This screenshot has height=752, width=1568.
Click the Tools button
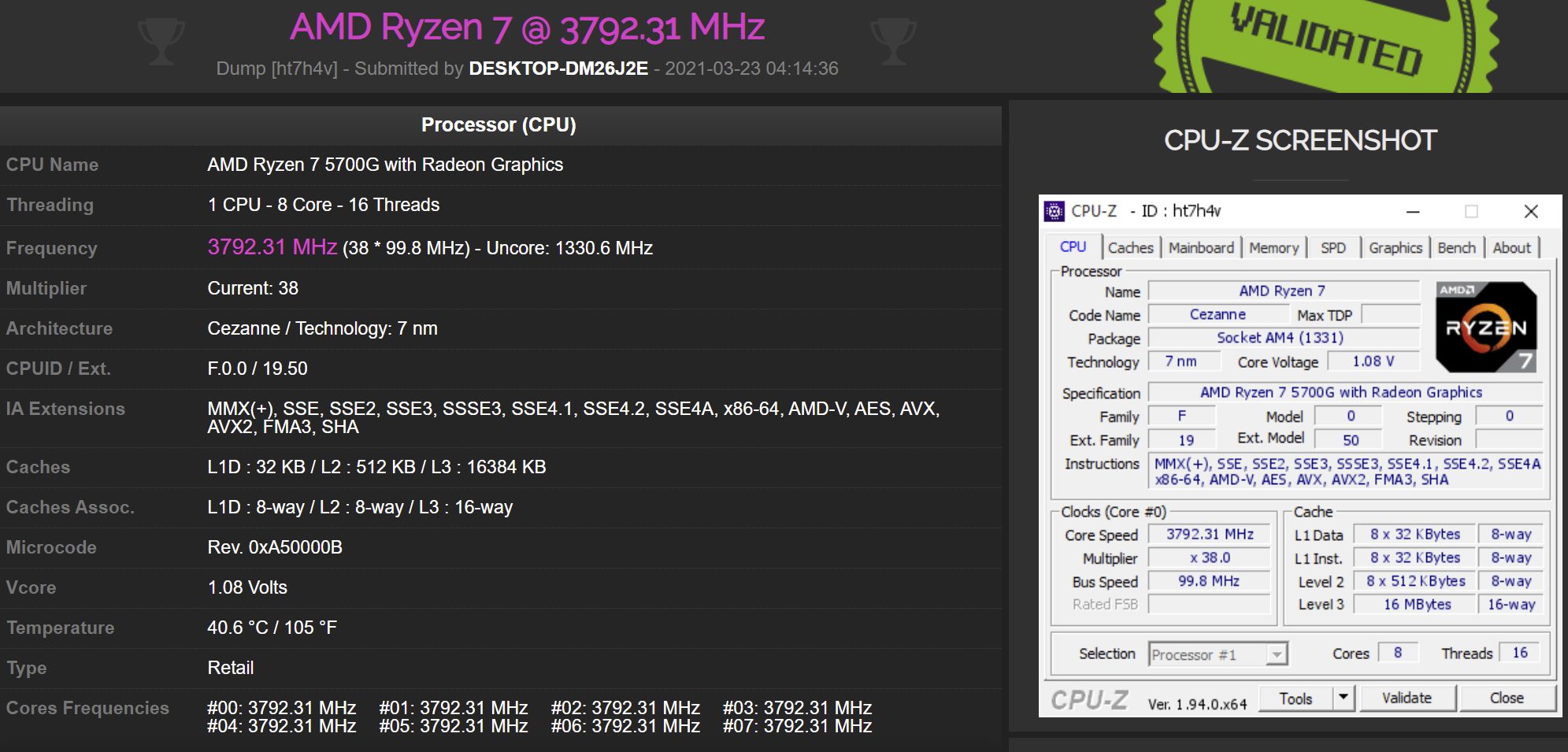[x=1296, y=698]
